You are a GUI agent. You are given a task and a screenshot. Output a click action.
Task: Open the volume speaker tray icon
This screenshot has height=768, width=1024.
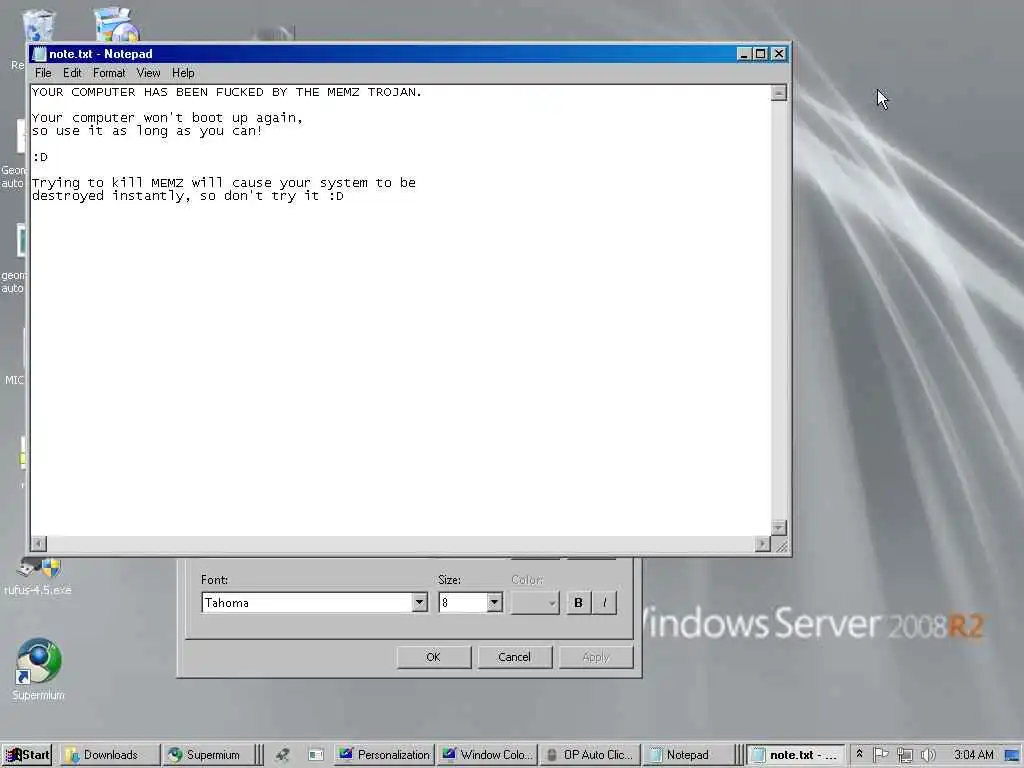click(x=928, y=755)
